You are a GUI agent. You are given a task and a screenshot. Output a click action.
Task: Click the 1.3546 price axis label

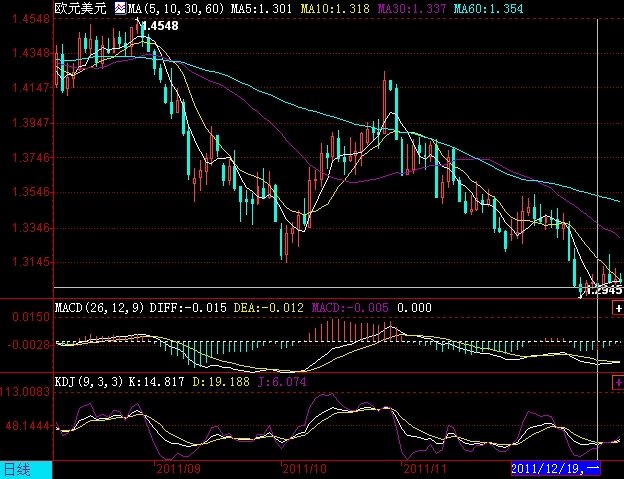[x=31, y=192]
